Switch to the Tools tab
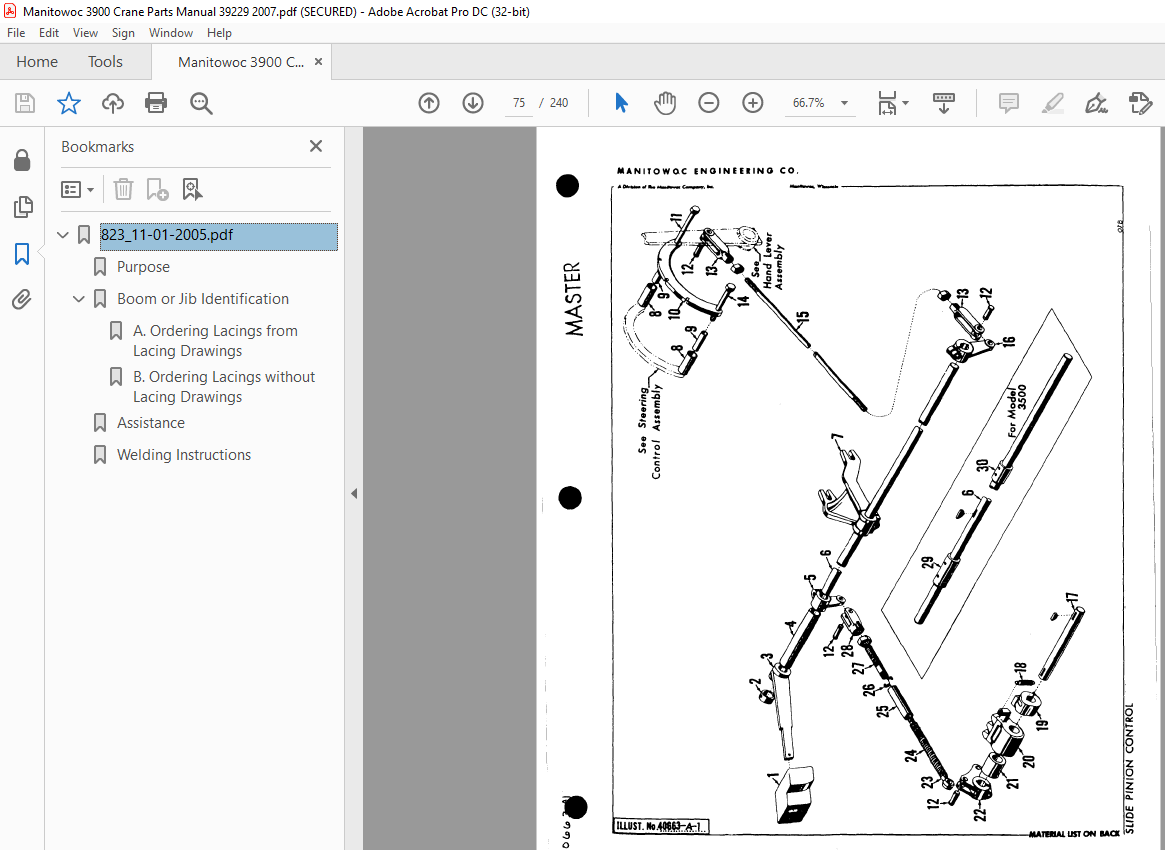 tap(105, 62)
